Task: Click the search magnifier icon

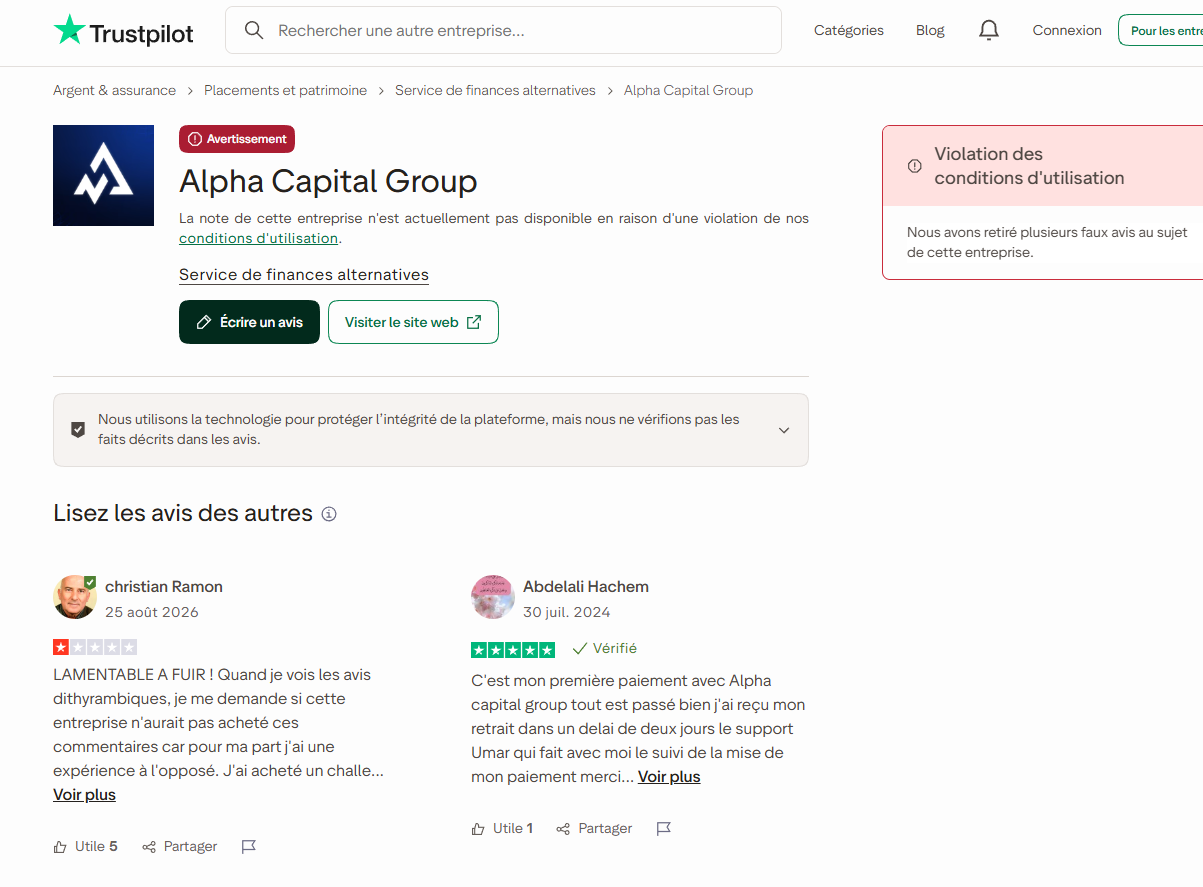Action: click(x=254, y=30)
